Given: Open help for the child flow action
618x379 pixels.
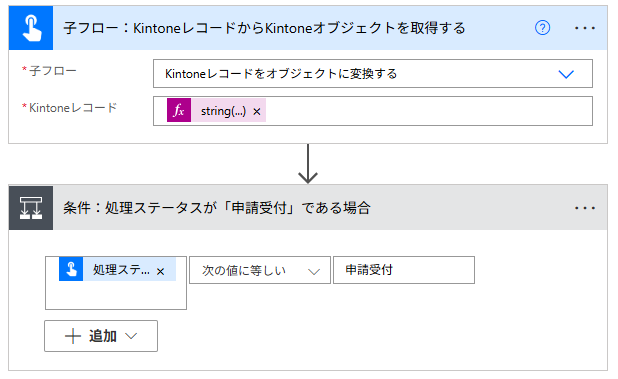Looking at the screenshot, I should pos(542,28).
